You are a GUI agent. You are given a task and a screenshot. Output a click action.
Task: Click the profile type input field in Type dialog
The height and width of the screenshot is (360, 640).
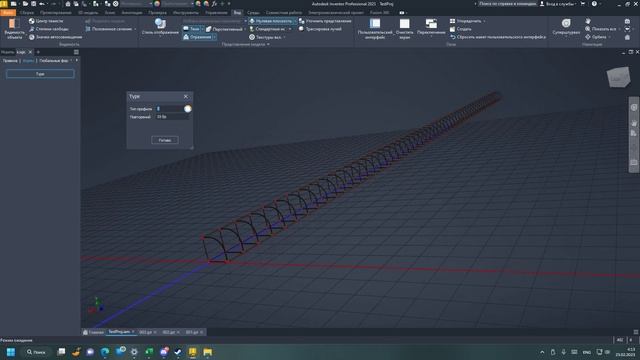pos(170,109)
